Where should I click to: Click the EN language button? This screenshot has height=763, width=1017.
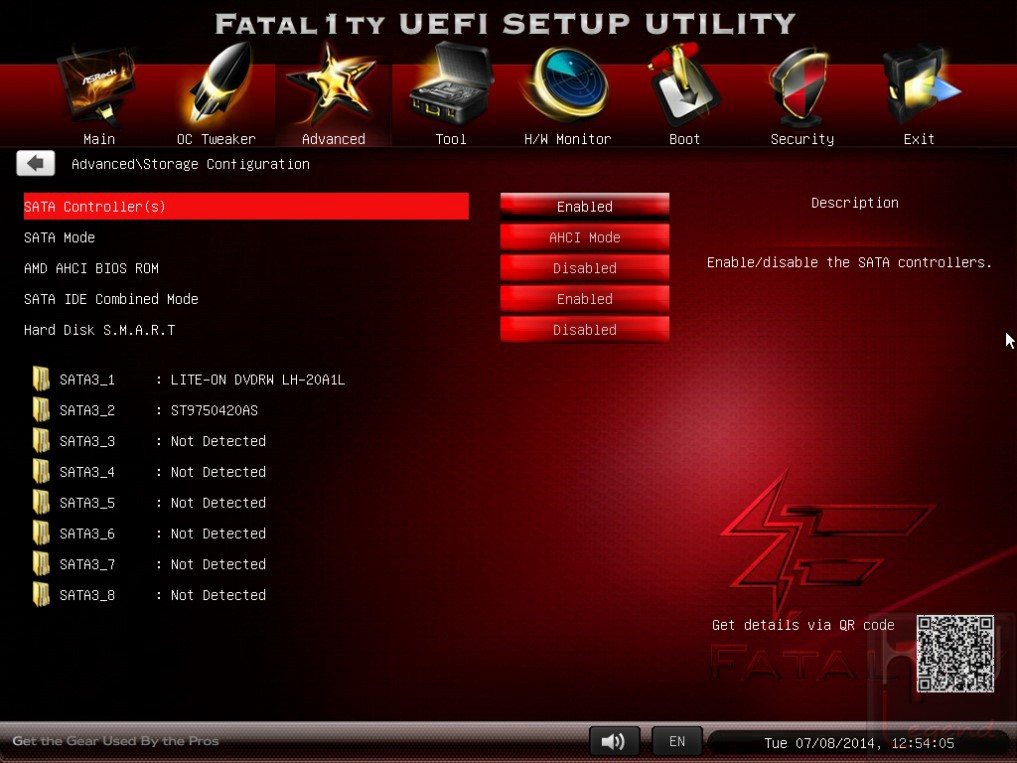pos(676,741)
